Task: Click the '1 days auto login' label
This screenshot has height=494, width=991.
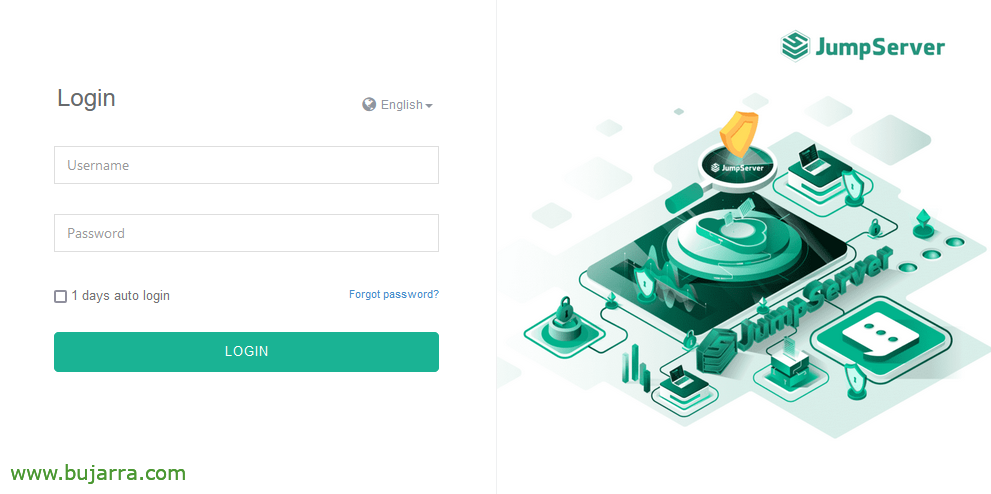Action: pos(121,296)
